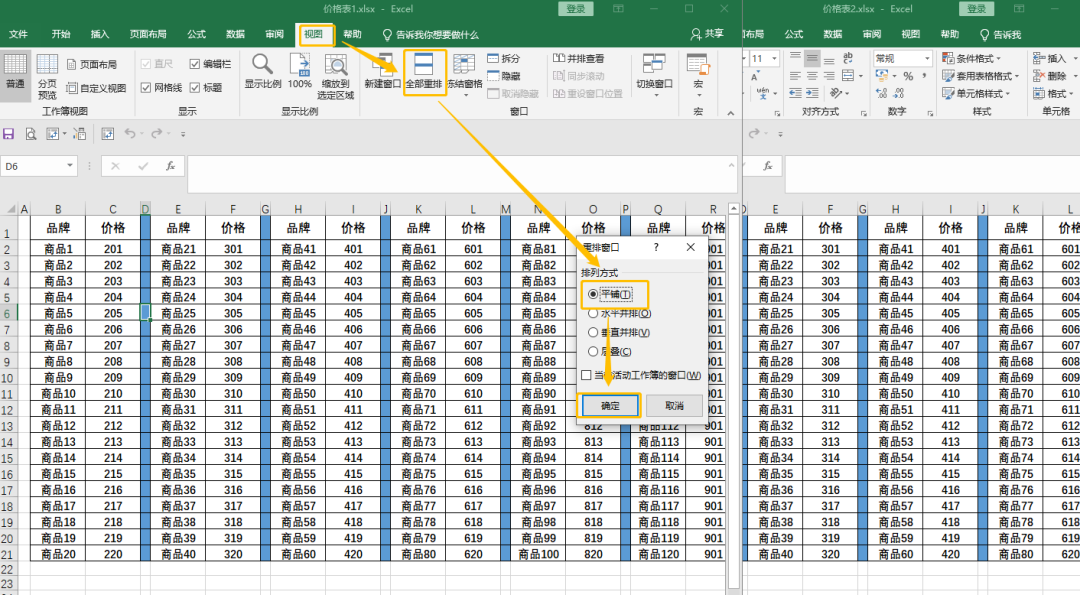This screenshot has height=595, width=1080.
Task: Select column B header
Action: [58, 209]
